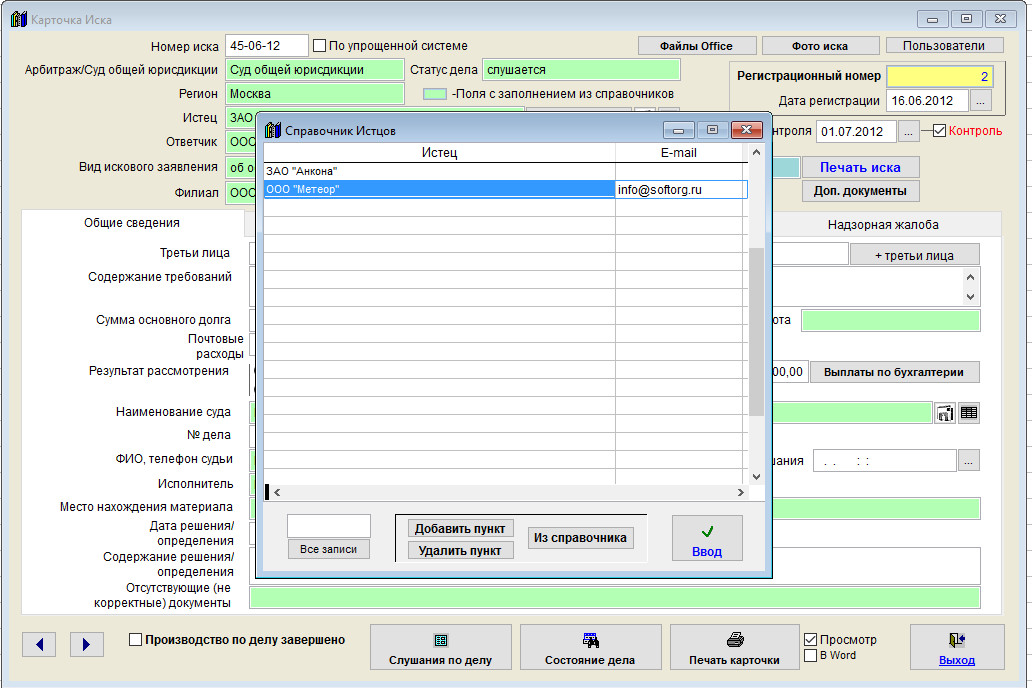Confirm selection with the Ввод checkmark button

[x=707, y=541]
